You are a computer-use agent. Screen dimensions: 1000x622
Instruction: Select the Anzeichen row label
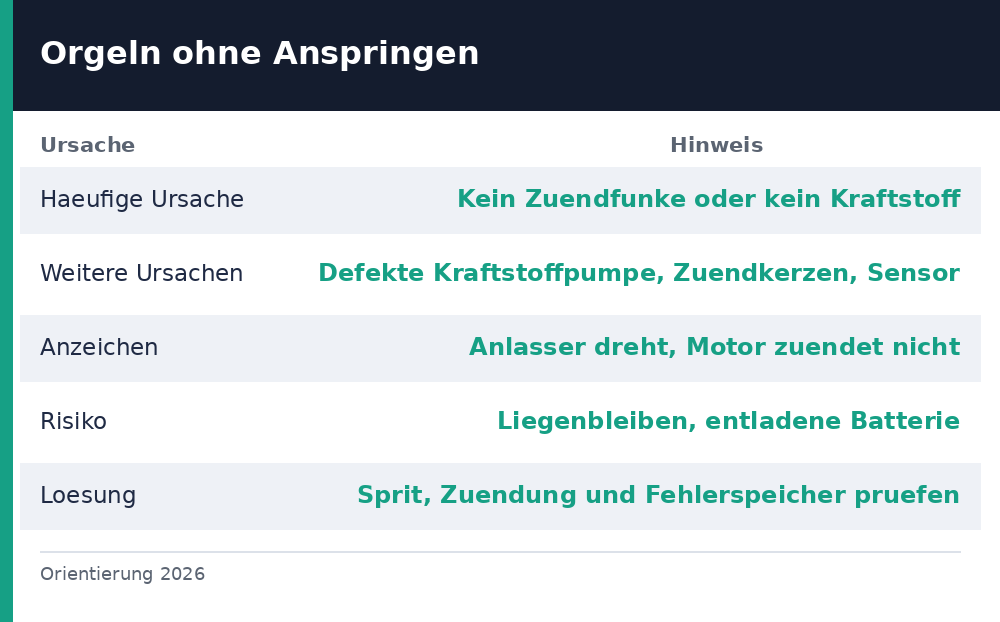coord(99,347)
